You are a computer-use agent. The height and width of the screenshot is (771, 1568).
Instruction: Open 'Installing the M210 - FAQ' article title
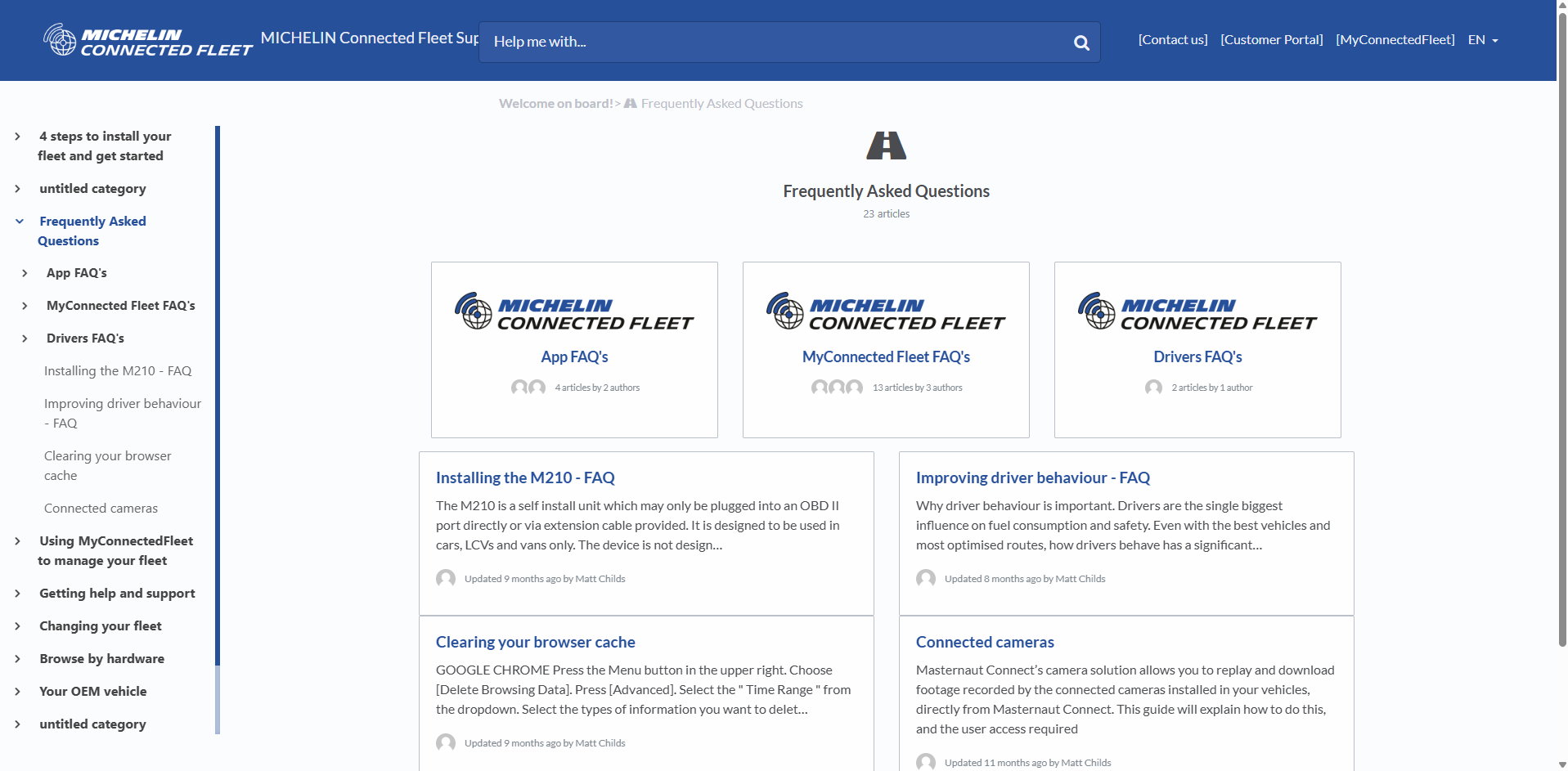[x=525, y=477]
